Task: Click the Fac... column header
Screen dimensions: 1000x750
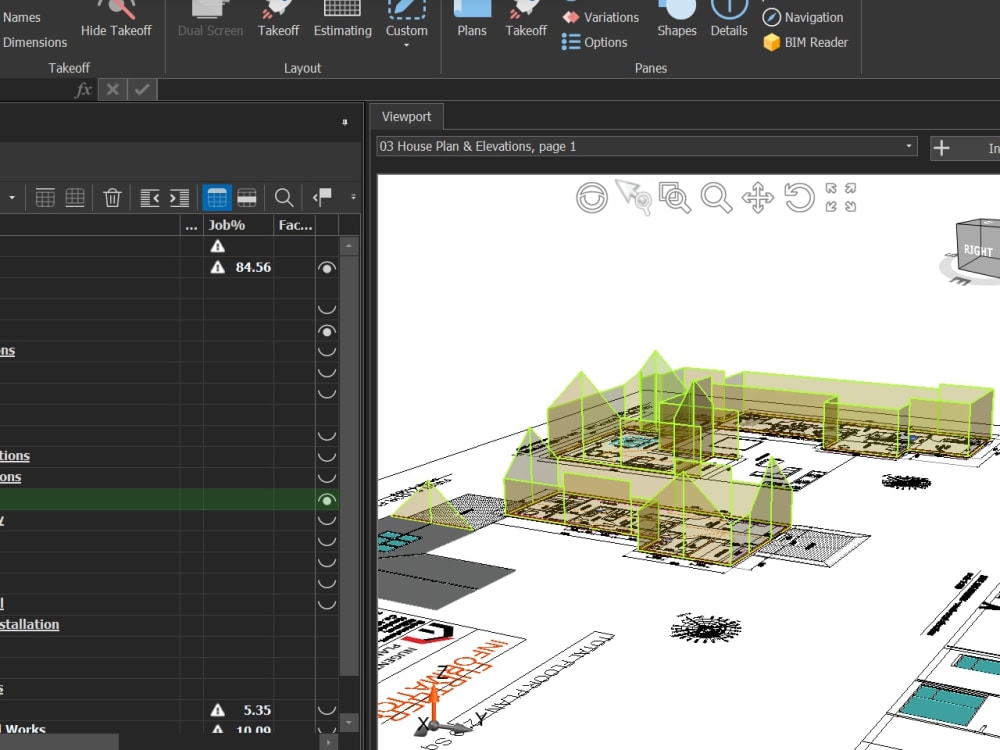Action: coord(295,225)
